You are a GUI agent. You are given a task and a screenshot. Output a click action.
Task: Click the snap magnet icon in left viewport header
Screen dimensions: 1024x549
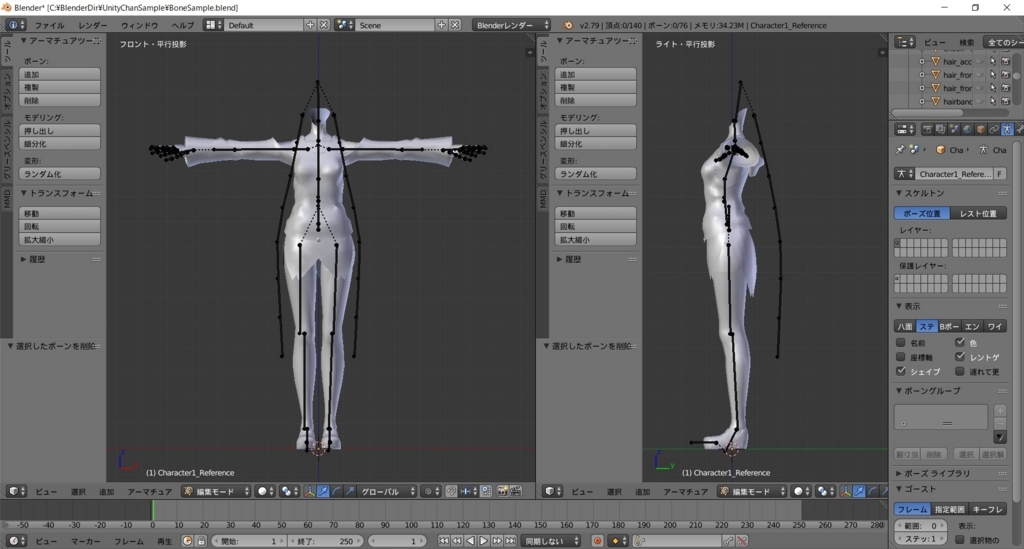click(451, 491)
